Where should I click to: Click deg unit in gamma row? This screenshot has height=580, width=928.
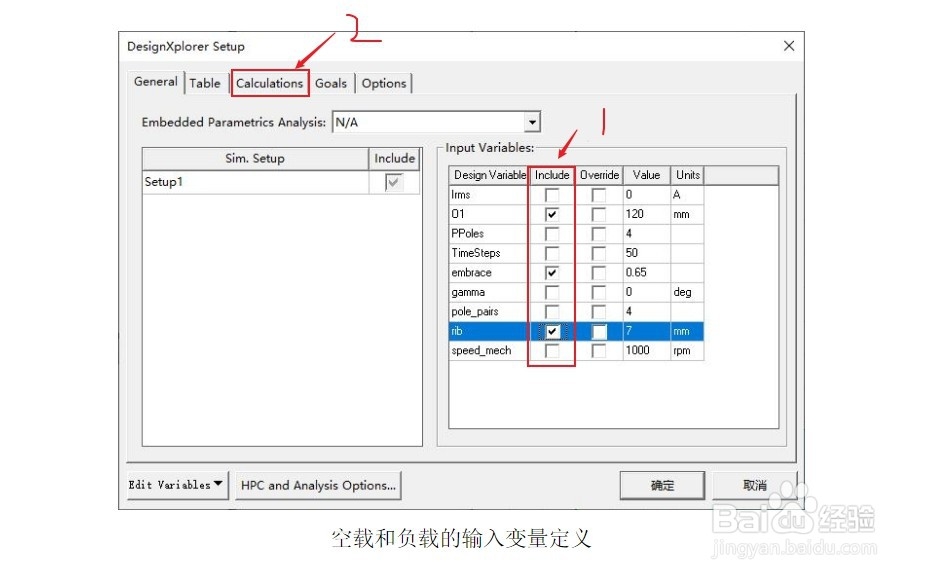coord(682,292)
